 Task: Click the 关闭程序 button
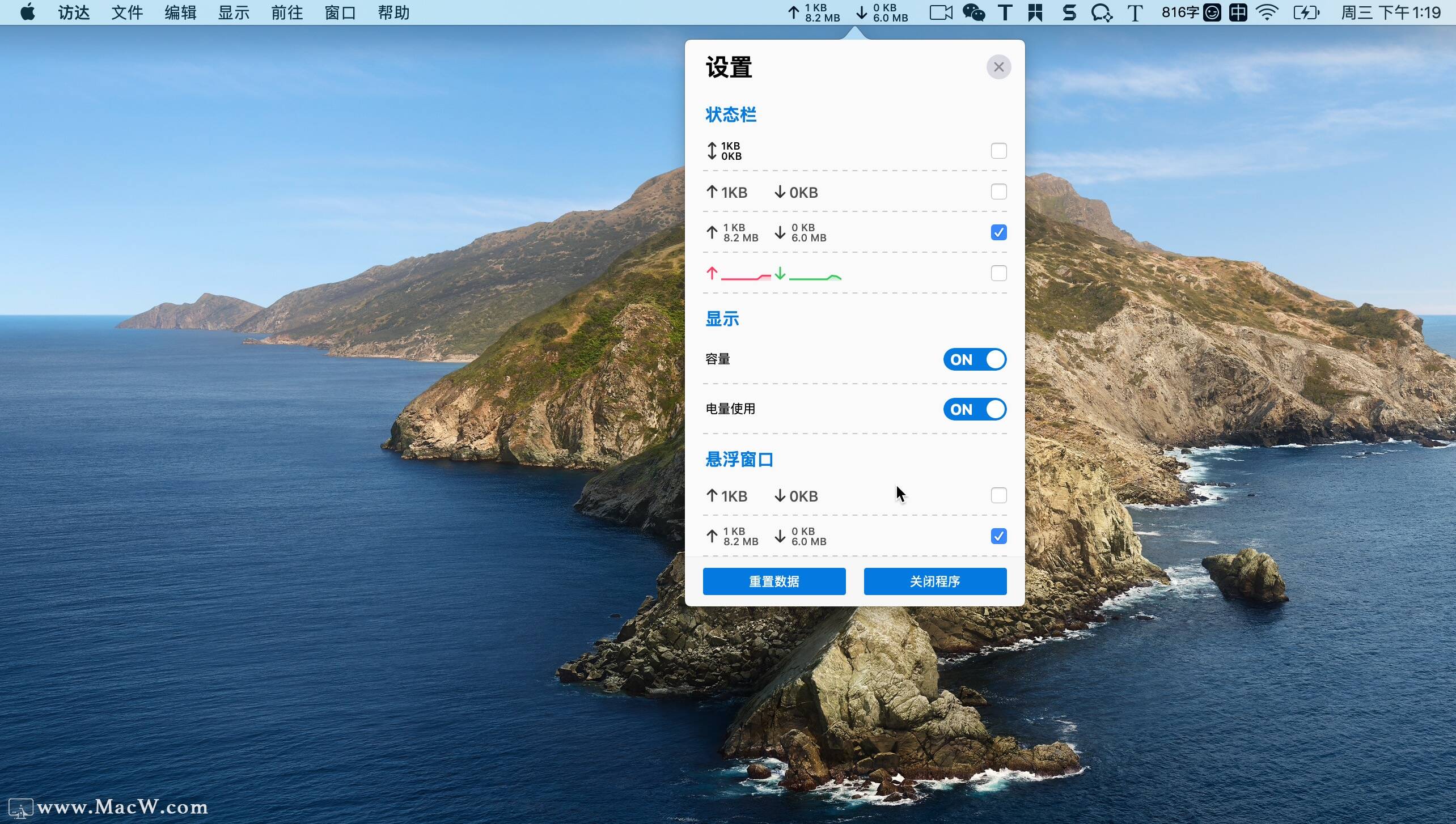tap(935, 581)
